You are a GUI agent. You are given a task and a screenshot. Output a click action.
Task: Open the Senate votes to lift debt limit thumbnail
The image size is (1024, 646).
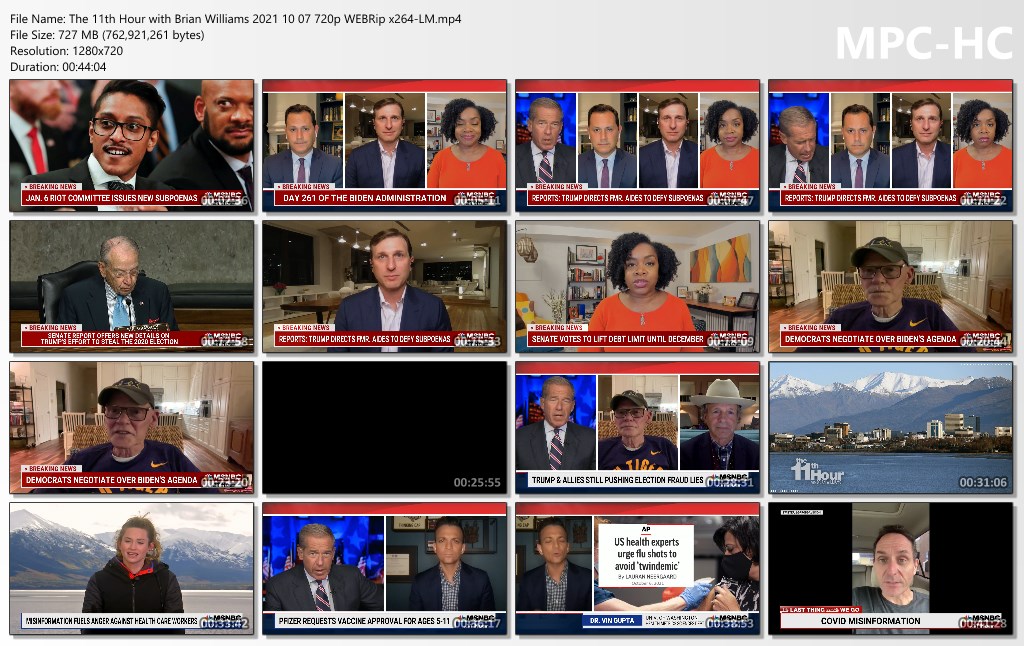(637, 287)
